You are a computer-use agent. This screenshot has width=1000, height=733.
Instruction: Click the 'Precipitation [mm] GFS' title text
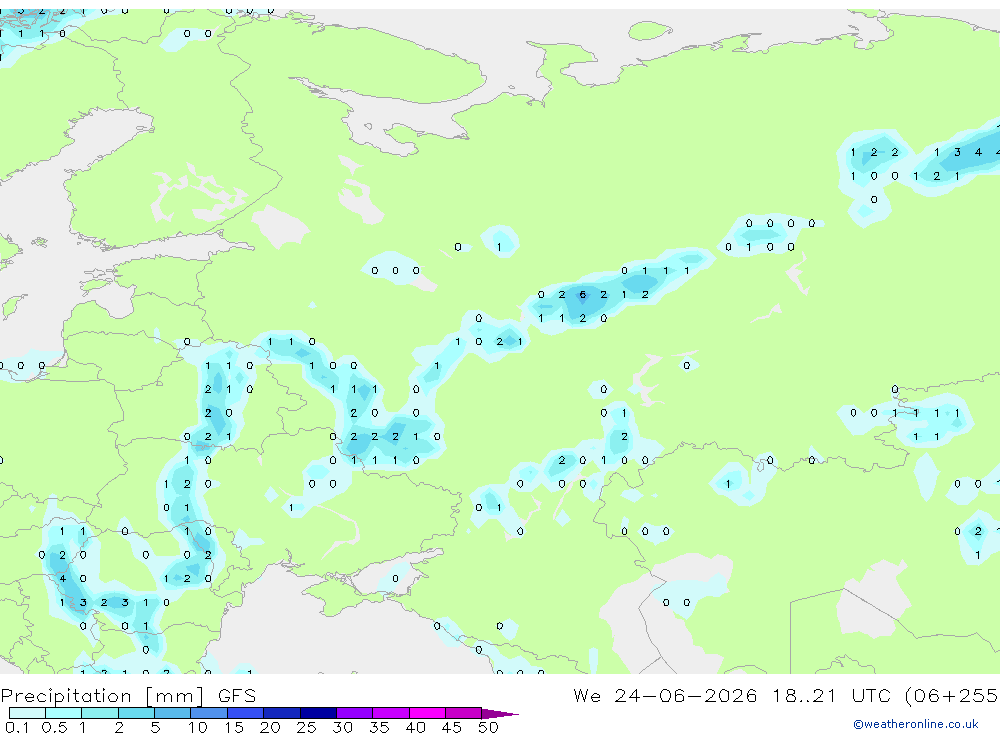(x=128, y=695)
